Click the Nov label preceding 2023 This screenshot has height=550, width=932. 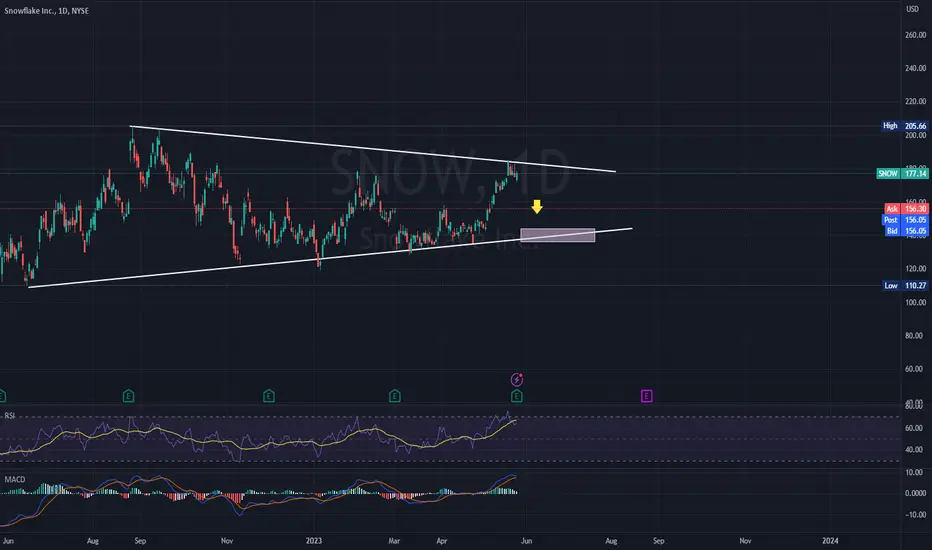pyautogui.click(x=227, y=541)
